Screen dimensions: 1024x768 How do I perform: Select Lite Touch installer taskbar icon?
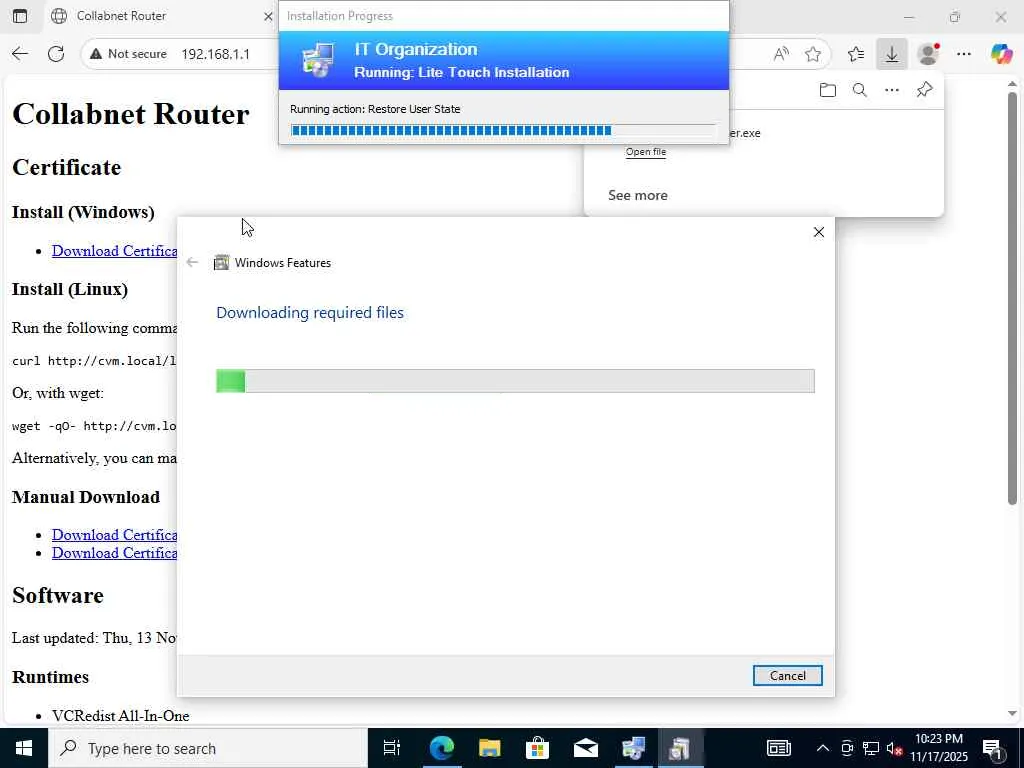633,748
